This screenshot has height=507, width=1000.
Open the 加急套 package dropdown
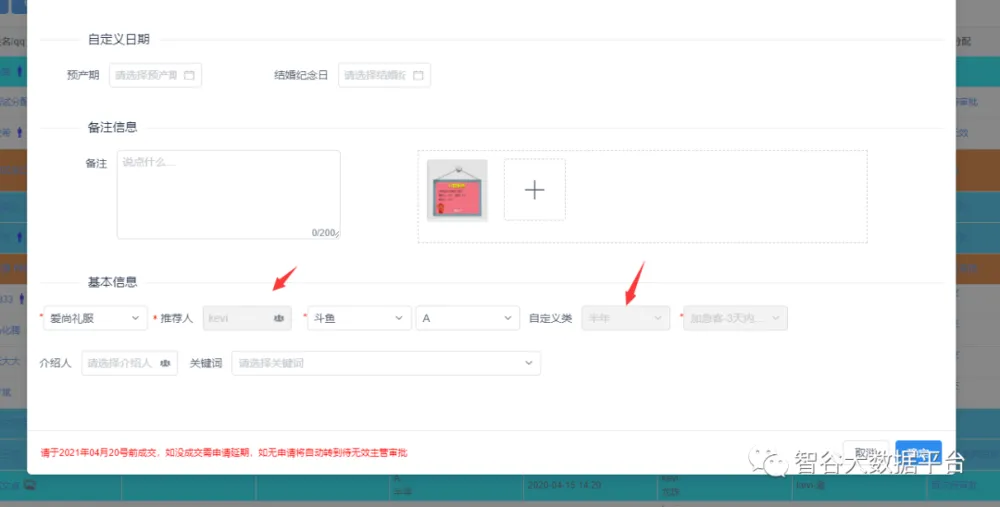pos(735,318)
